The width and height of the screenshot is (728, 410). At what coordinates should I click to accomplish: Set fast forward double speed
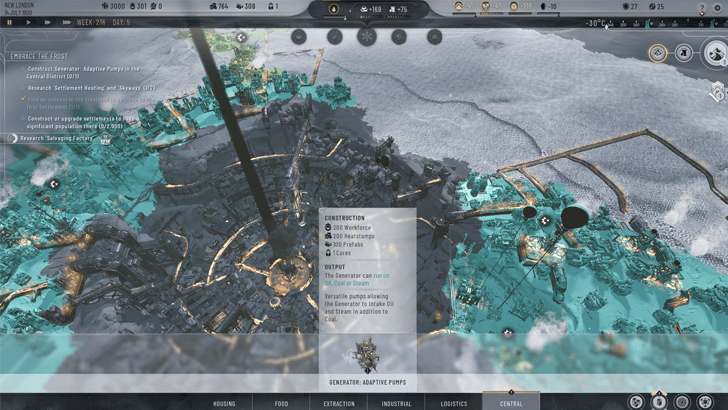(47, 22)
